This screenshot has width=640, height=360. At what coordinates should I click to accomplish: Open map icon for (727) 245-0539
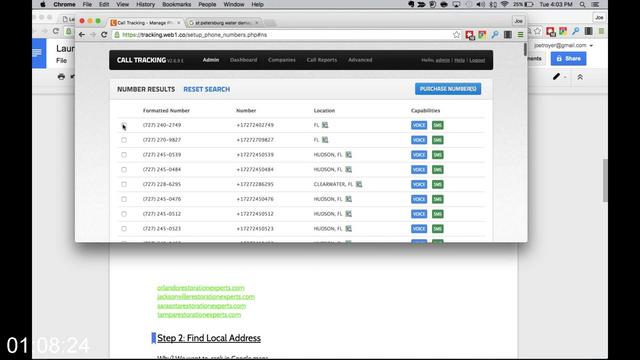click(x=349, y=155)
